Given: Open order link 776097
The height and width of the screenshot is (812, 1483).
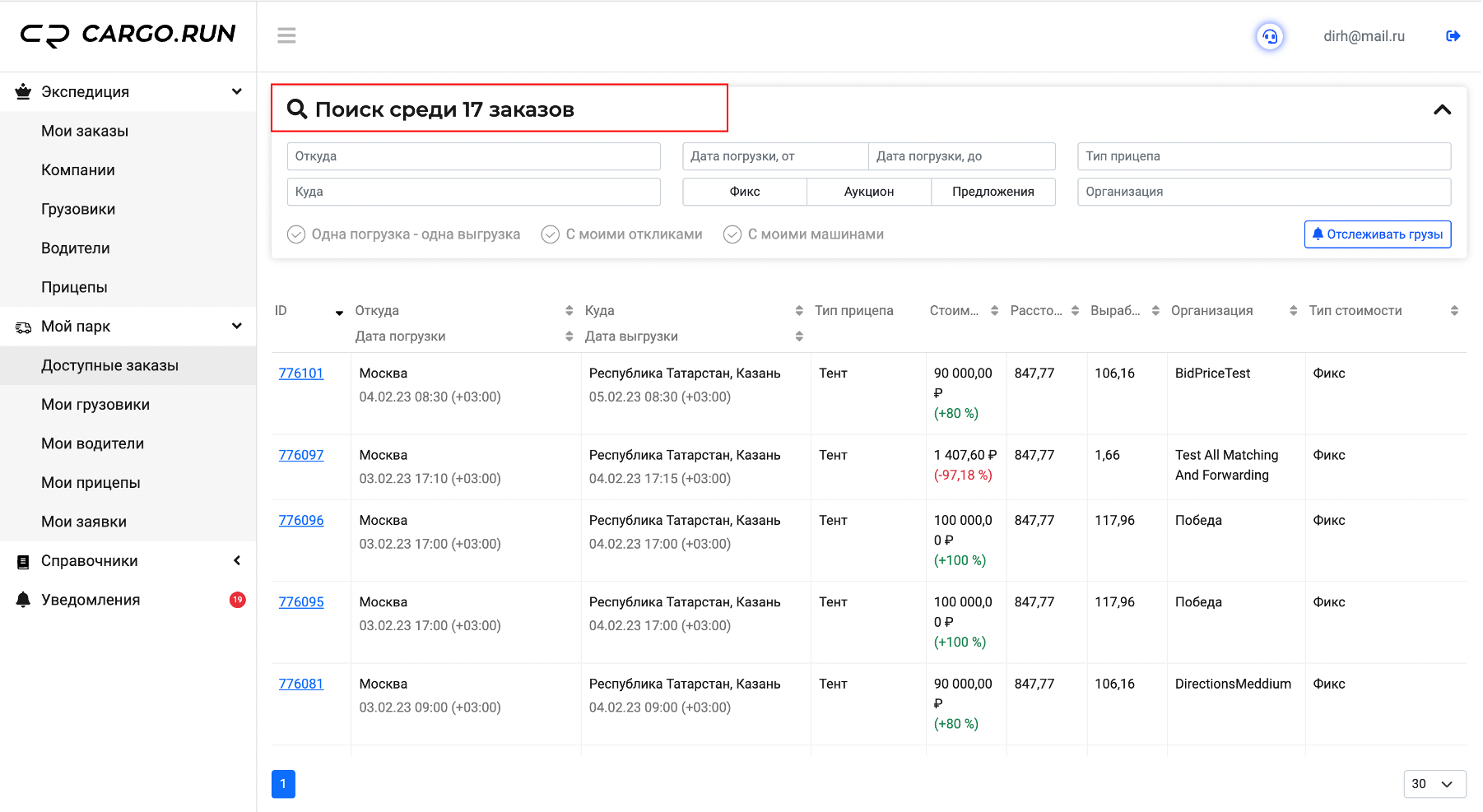Looking at the screenshot, I should click(301, 455).
